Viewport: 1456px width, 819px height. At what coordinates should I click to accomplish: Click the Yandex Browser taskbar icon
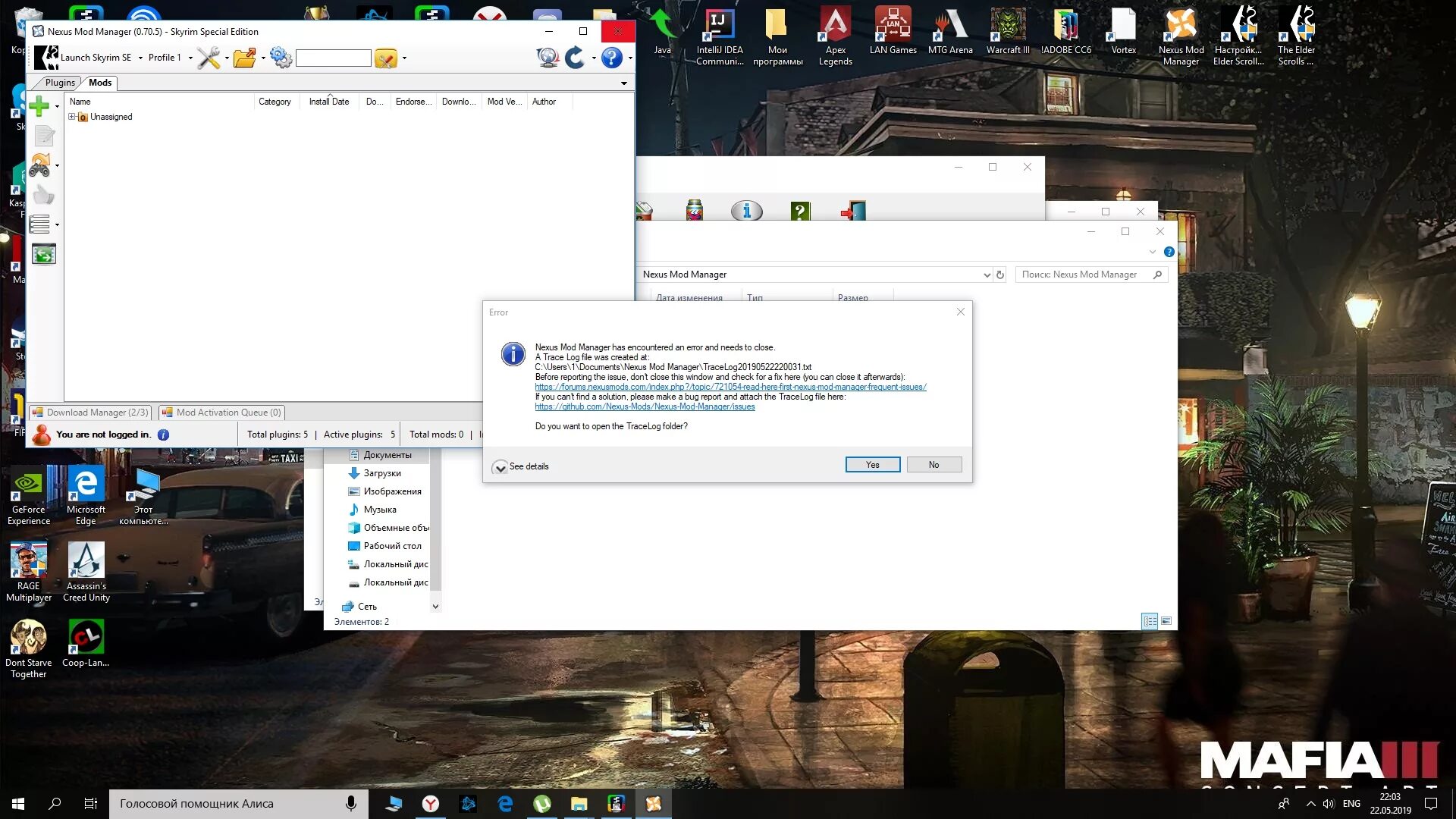(431, 804)
